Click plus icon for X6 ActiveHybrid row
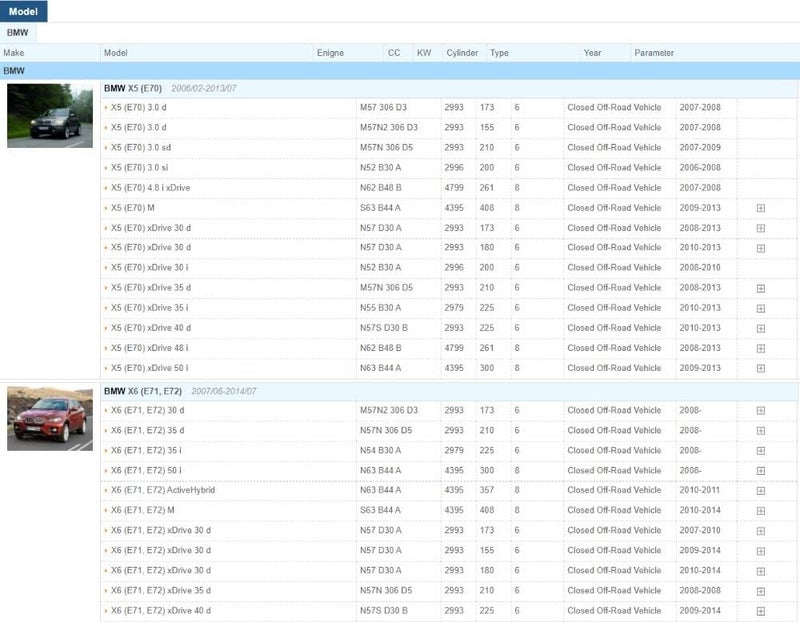Viewport: 800px width, 622px height. [760, 491]
